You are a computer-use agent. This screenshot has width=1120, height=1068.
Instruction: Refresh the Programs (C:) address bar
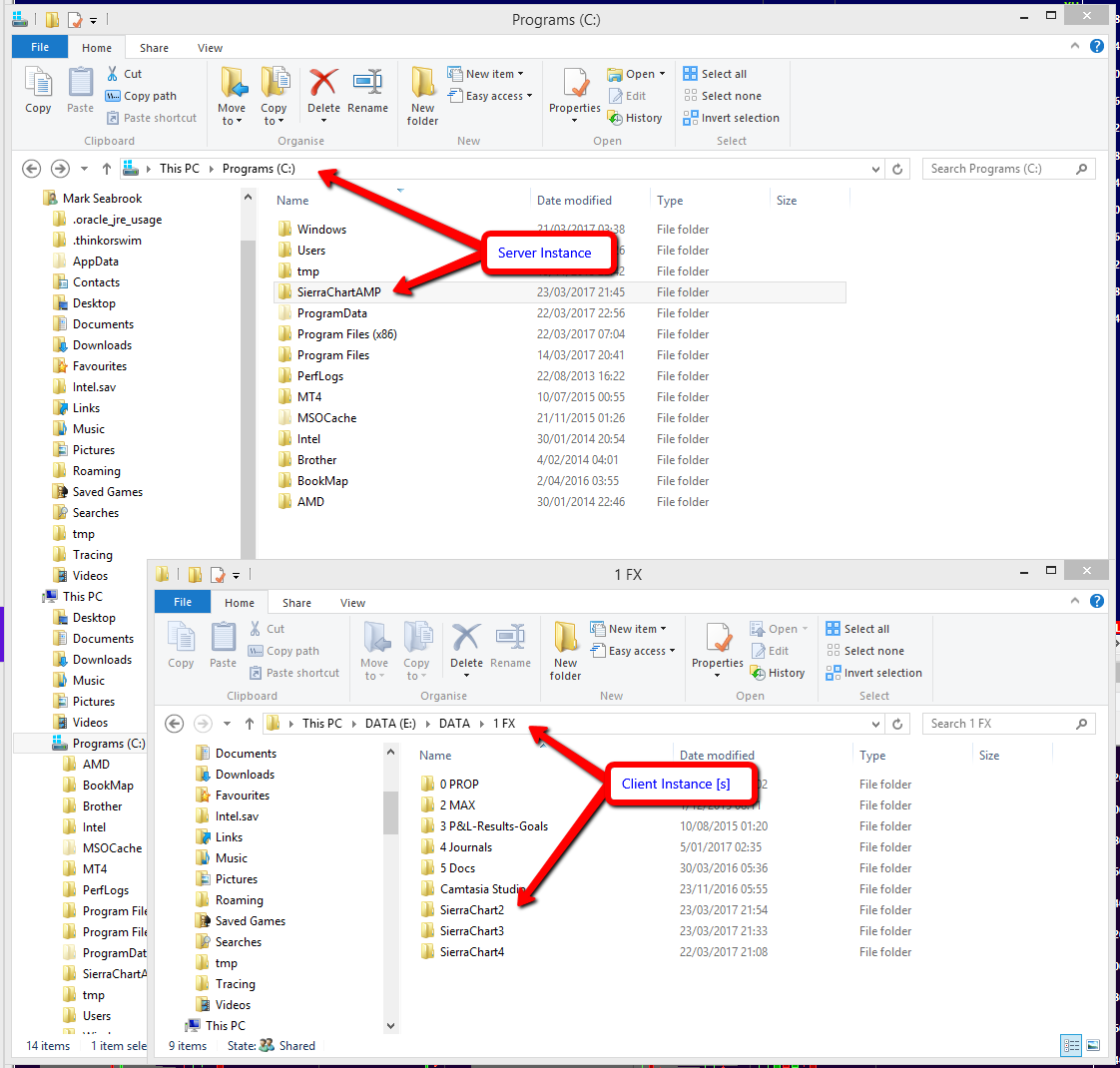(x=897, y=170)
